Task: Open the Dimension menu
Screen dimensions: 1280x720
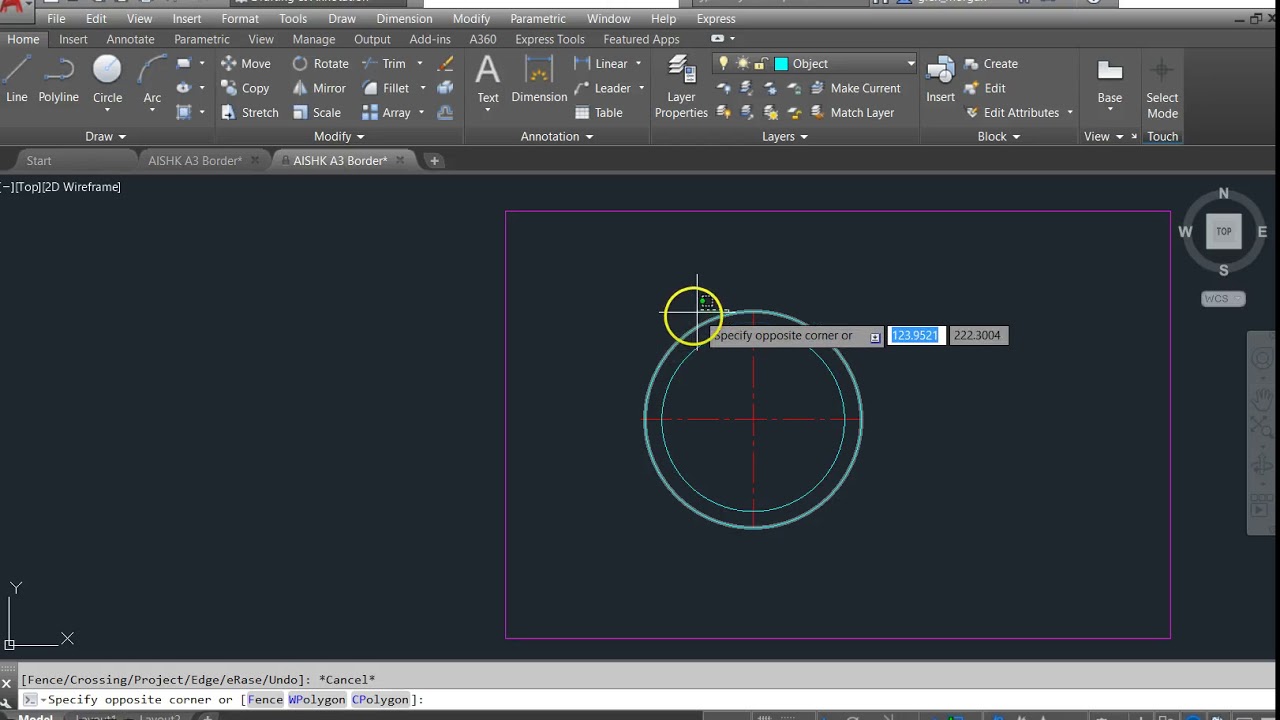Action: pyautogui.click(x=404, y=19)
